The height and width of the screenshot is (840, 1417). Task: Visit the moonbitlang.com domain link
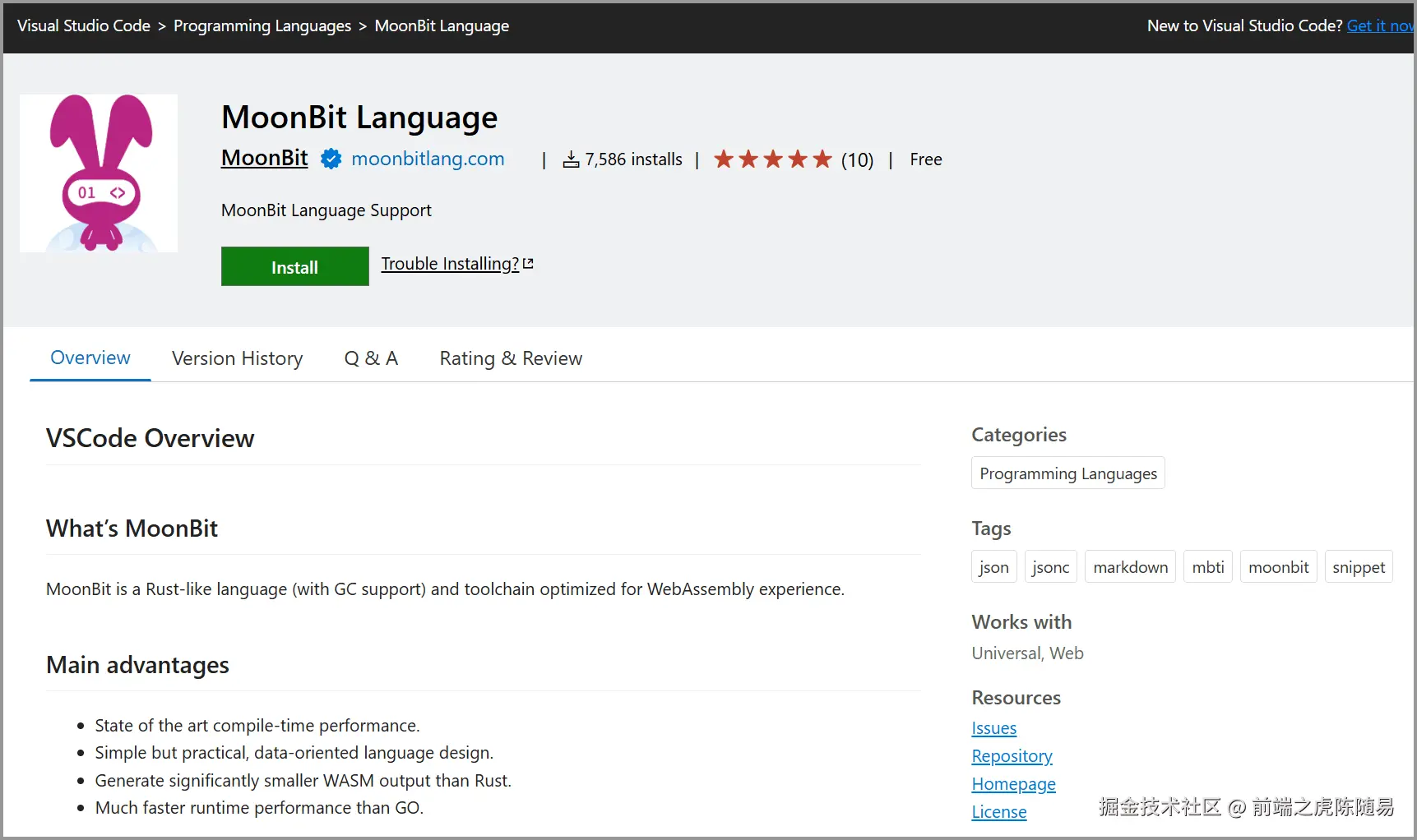(428, 159)
